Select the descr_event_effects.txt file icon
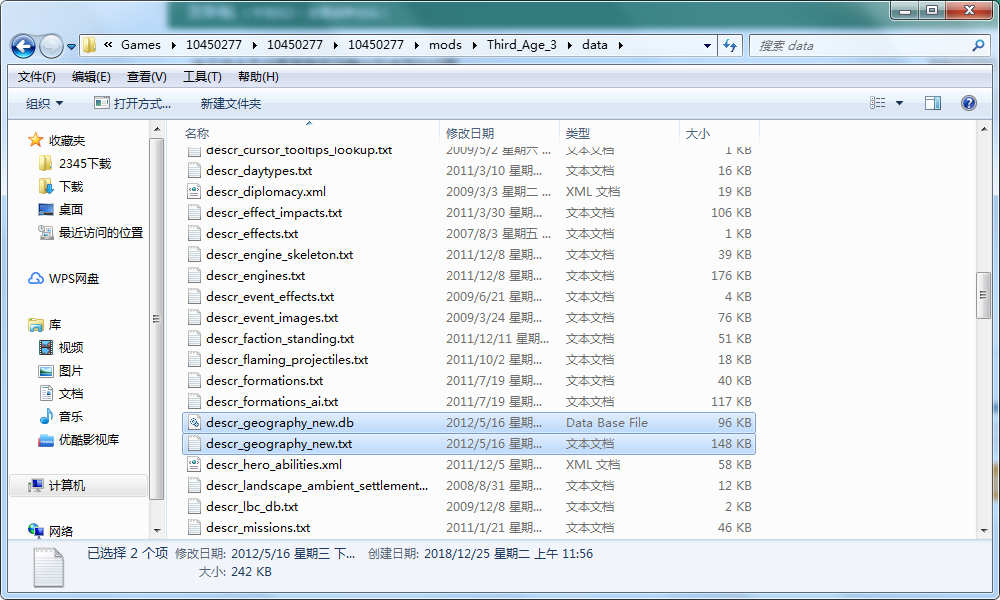Image resolution: width=1000 pixels, height=600 pixels. tap(195, 296)
